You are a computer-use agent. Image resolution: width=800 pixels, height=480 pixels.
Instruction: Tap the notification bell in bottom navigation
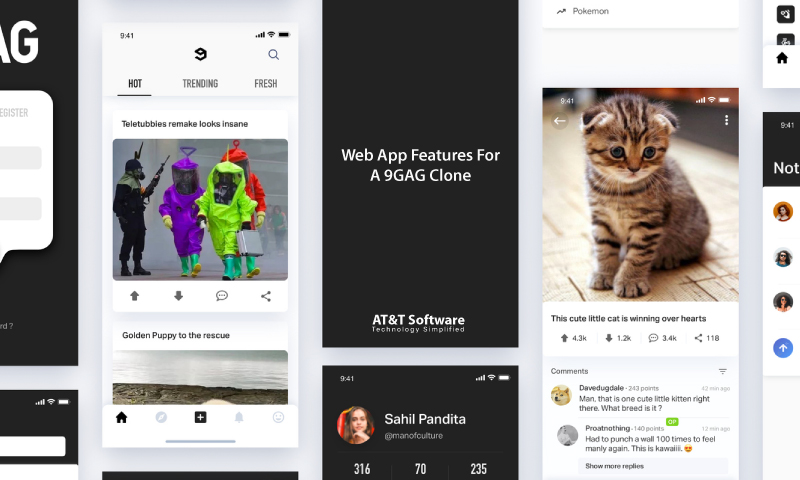[239, 417]
